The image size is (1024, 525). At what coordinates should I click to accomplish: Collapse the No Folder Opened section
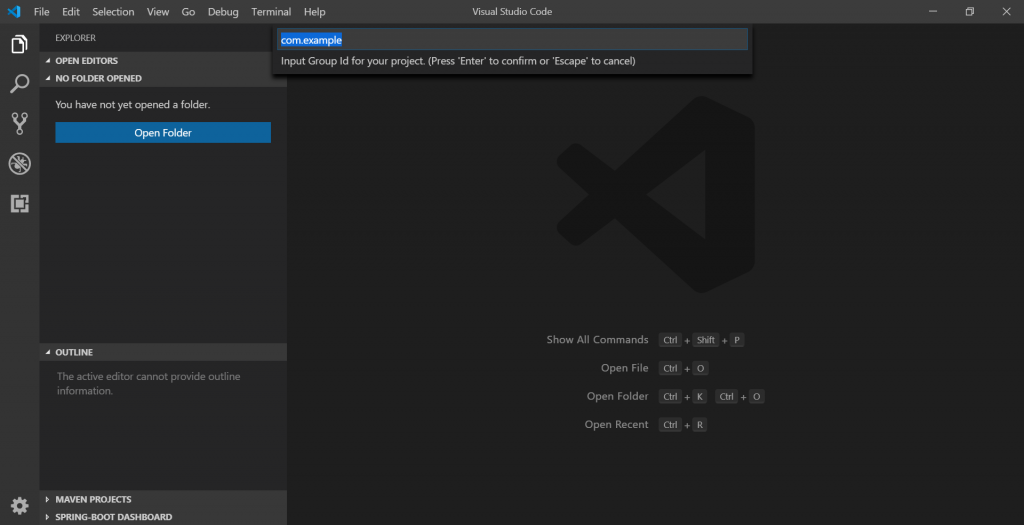(x=163, y=78)
